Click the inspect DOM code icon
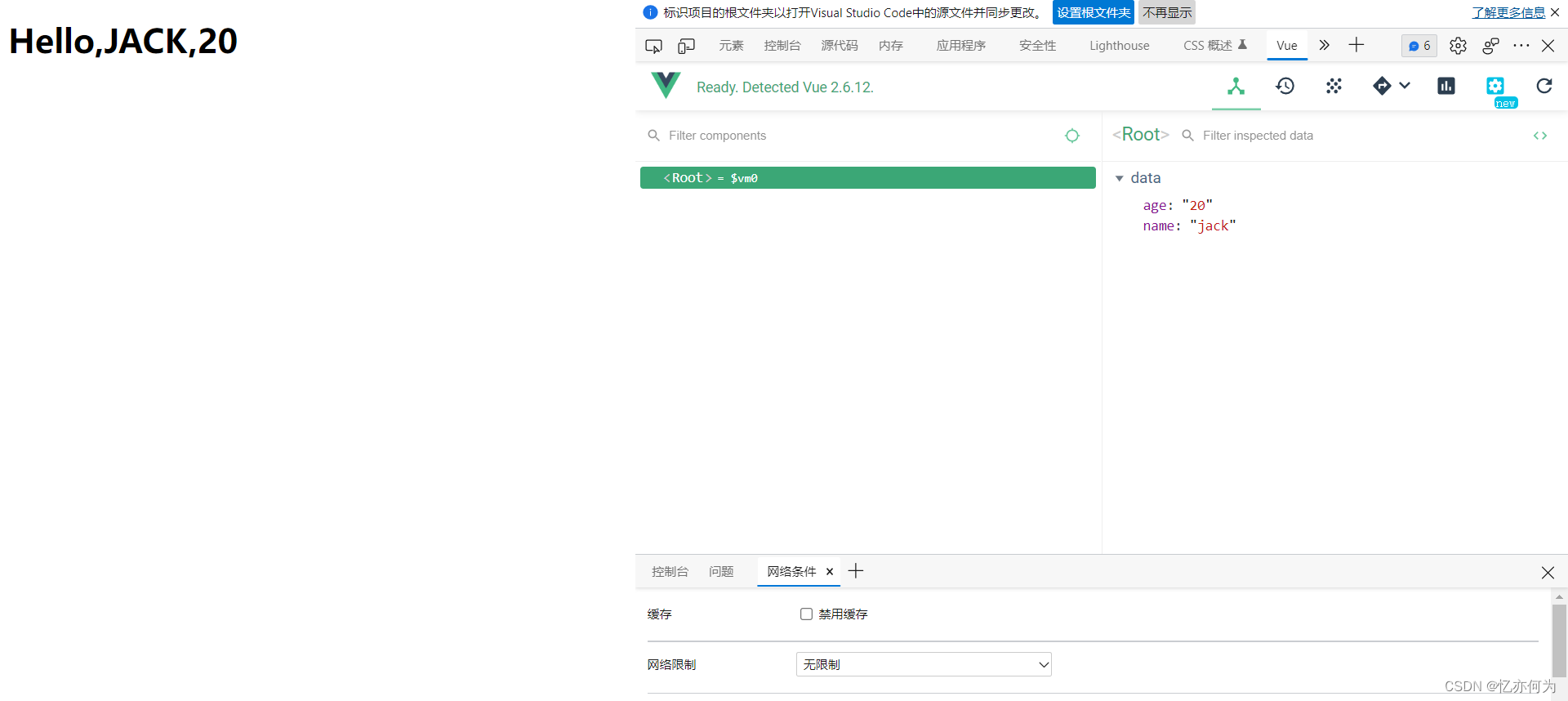Viewport: 1568px width, 701px height. tap(1540, 136)
